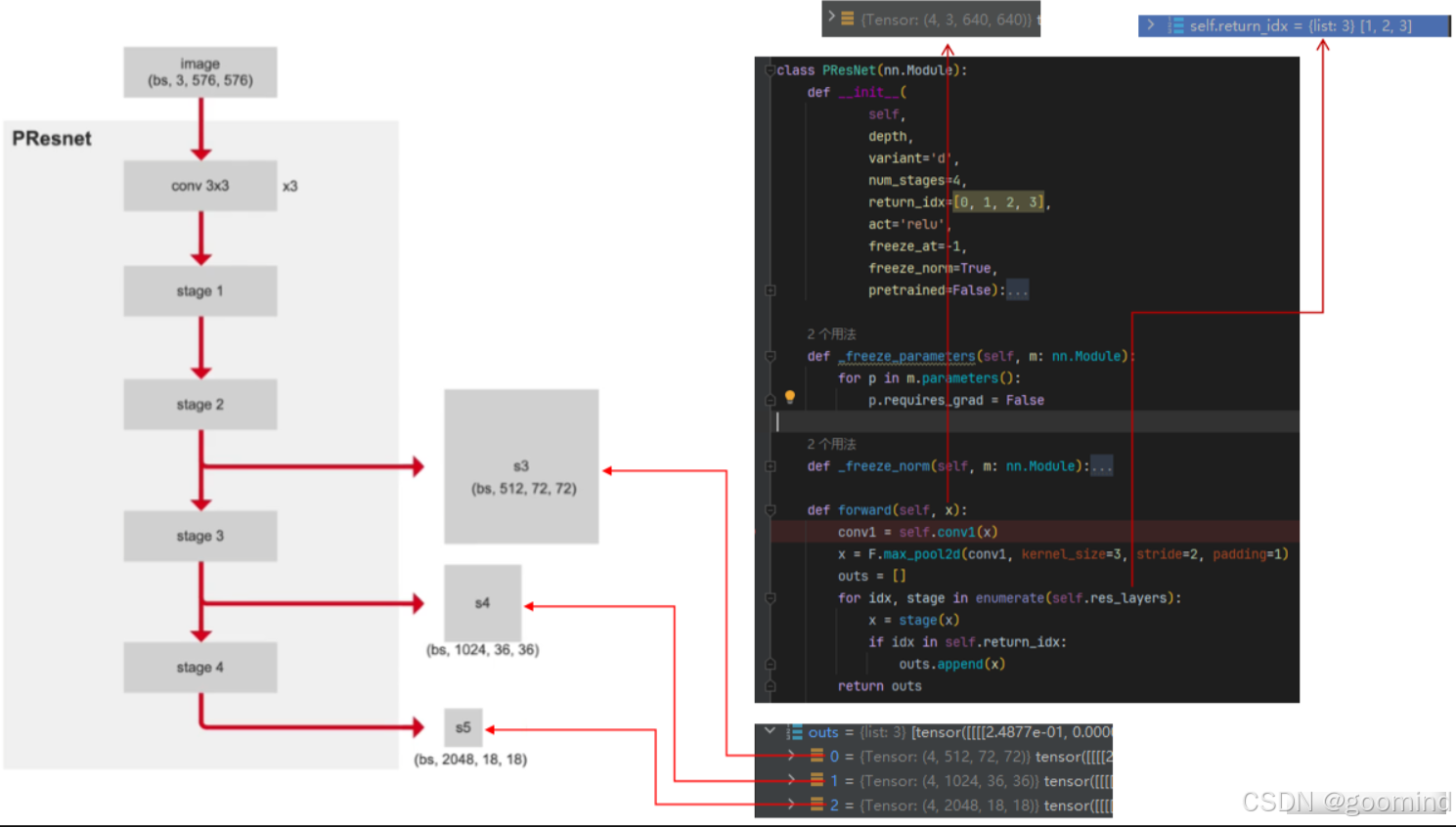Click the s3 (bs, 512, 72, 72) box
Viewport: 1456px width, 827px height.
pos(521,466)
